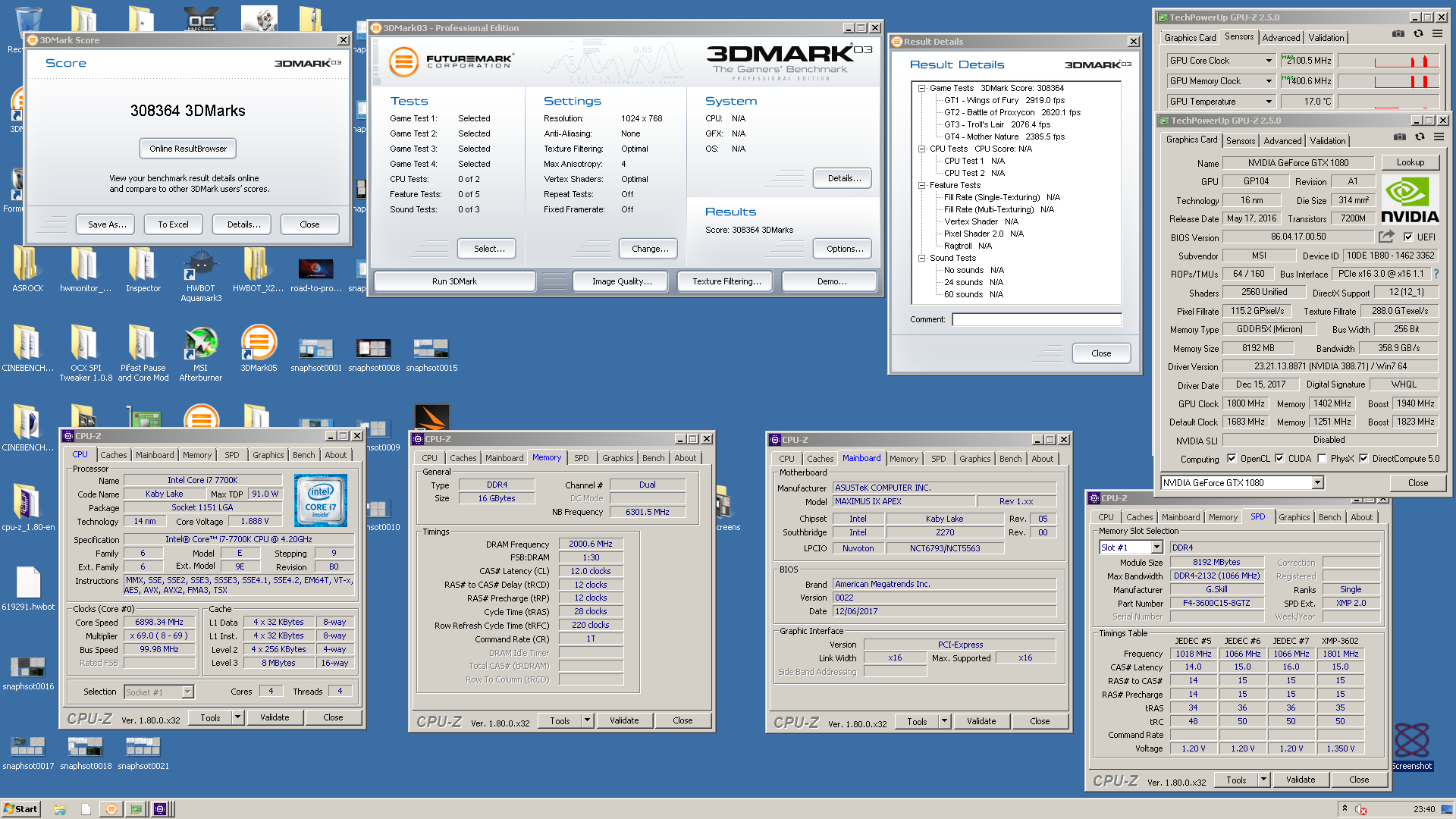This screenshot has width=1456, height=819.
Task: Open hamburger menu in GPU-Z Graphics Card window
Action: click(x=1439, y=137)
